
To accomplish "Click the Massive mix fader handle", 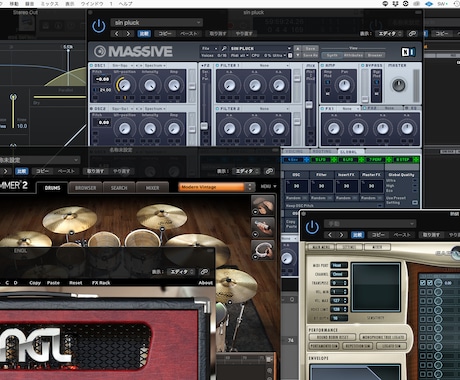I will 309,105.
